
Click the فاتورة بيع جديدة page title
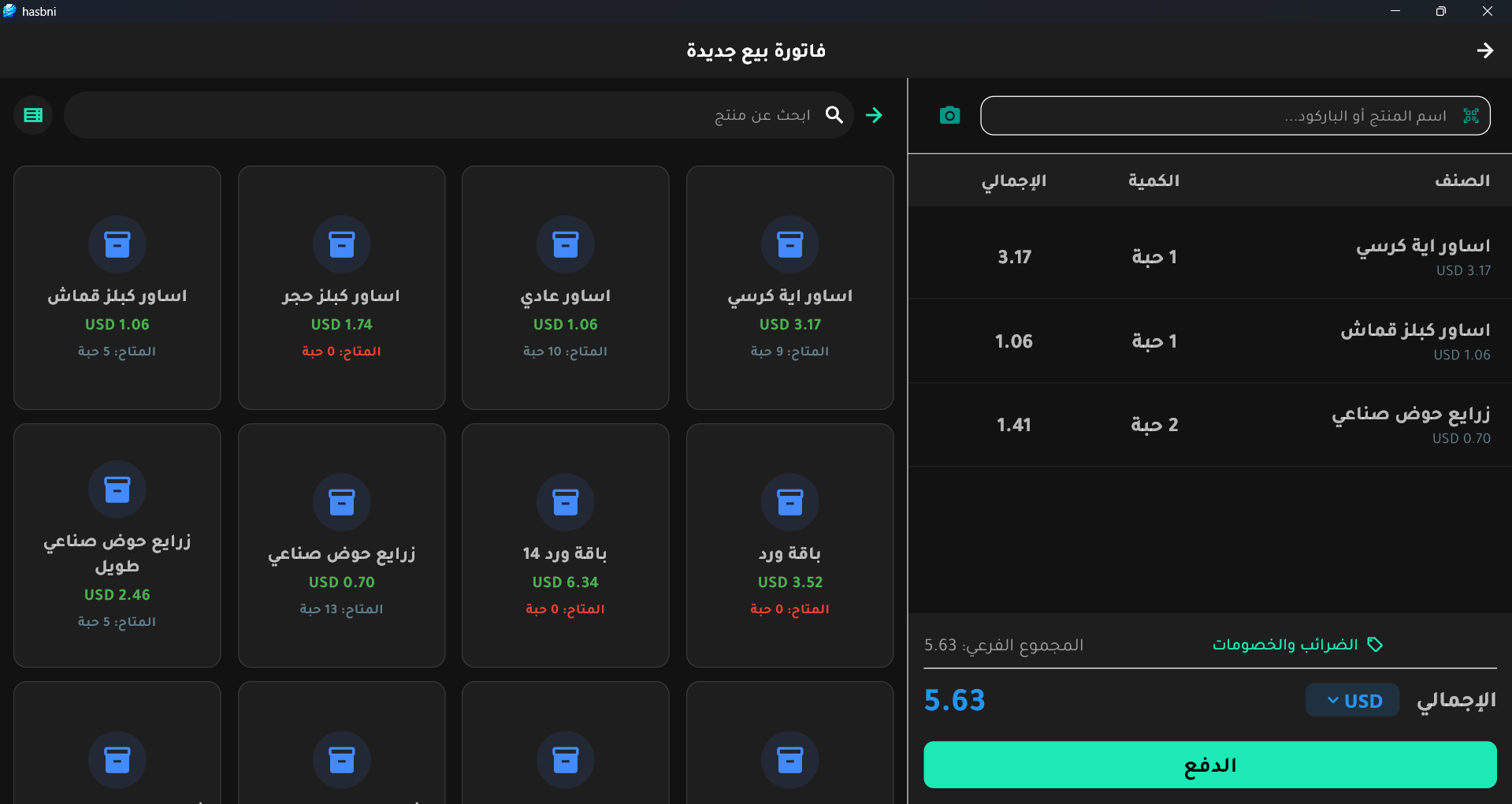[756, 51]
